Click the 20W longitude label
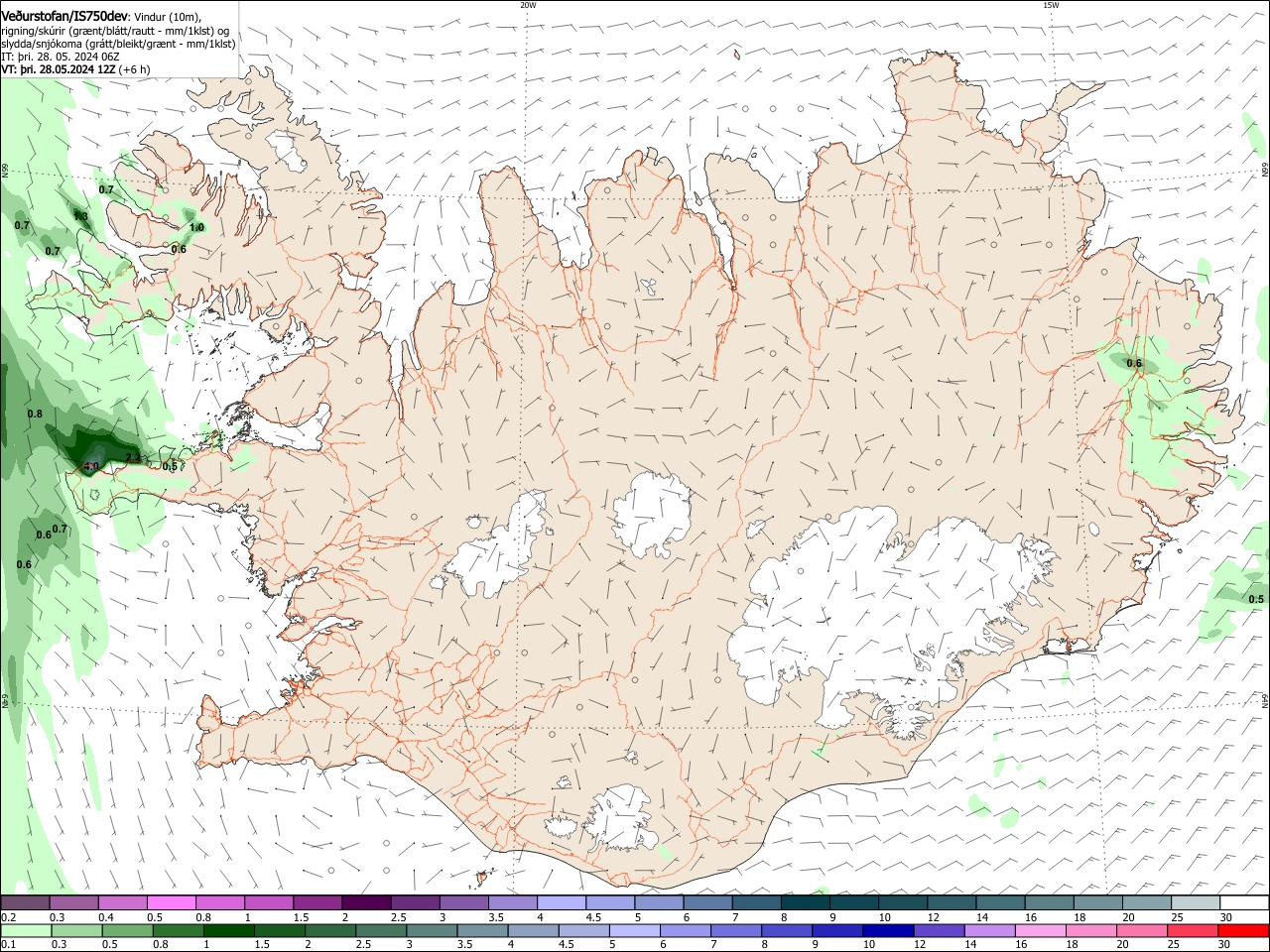This screenshot has height=952, width=1270. (x=528, y=5)
